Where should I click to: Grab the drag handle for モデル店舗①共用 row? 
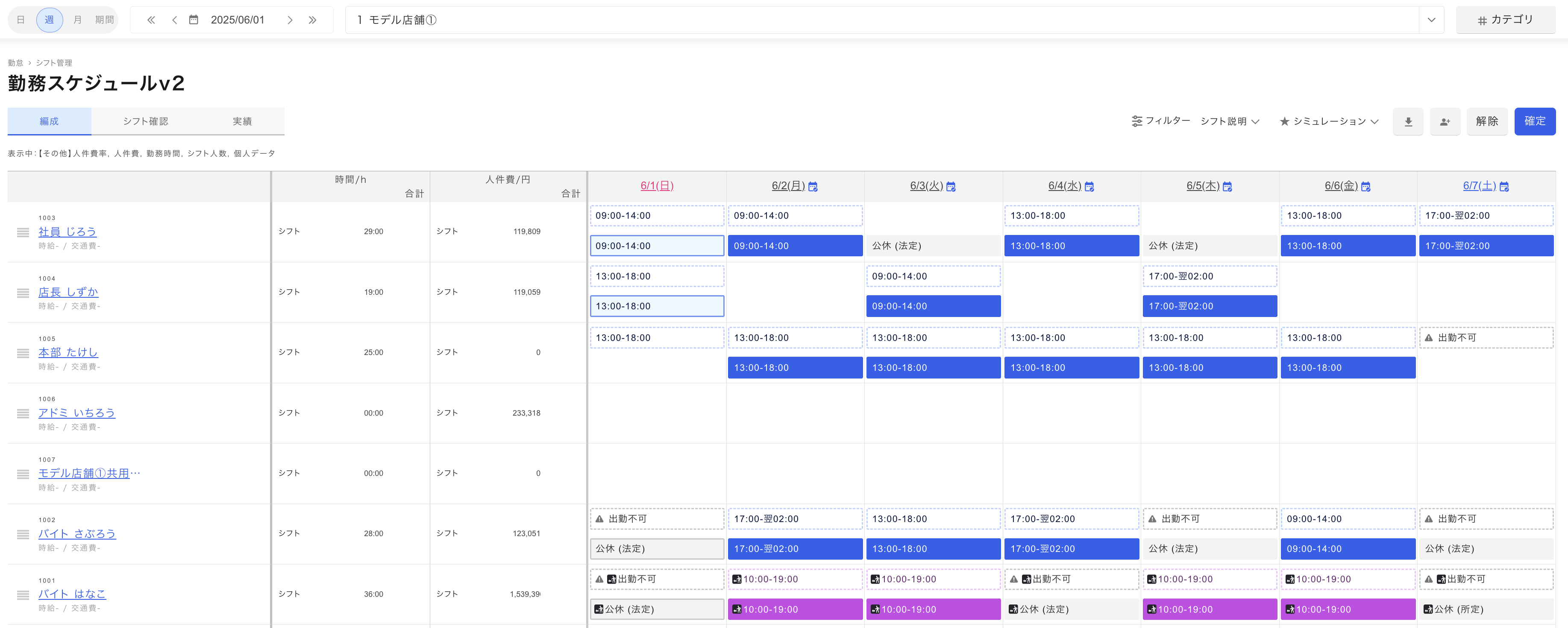click(23, 473)
